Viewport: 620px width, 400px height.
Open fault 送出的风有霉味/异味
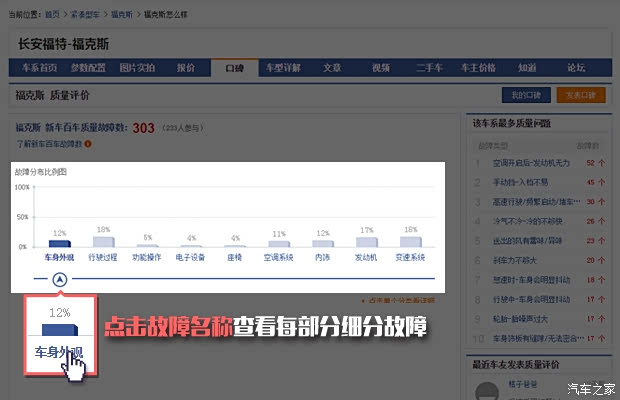pyautogui.click(x=527, y=241)
